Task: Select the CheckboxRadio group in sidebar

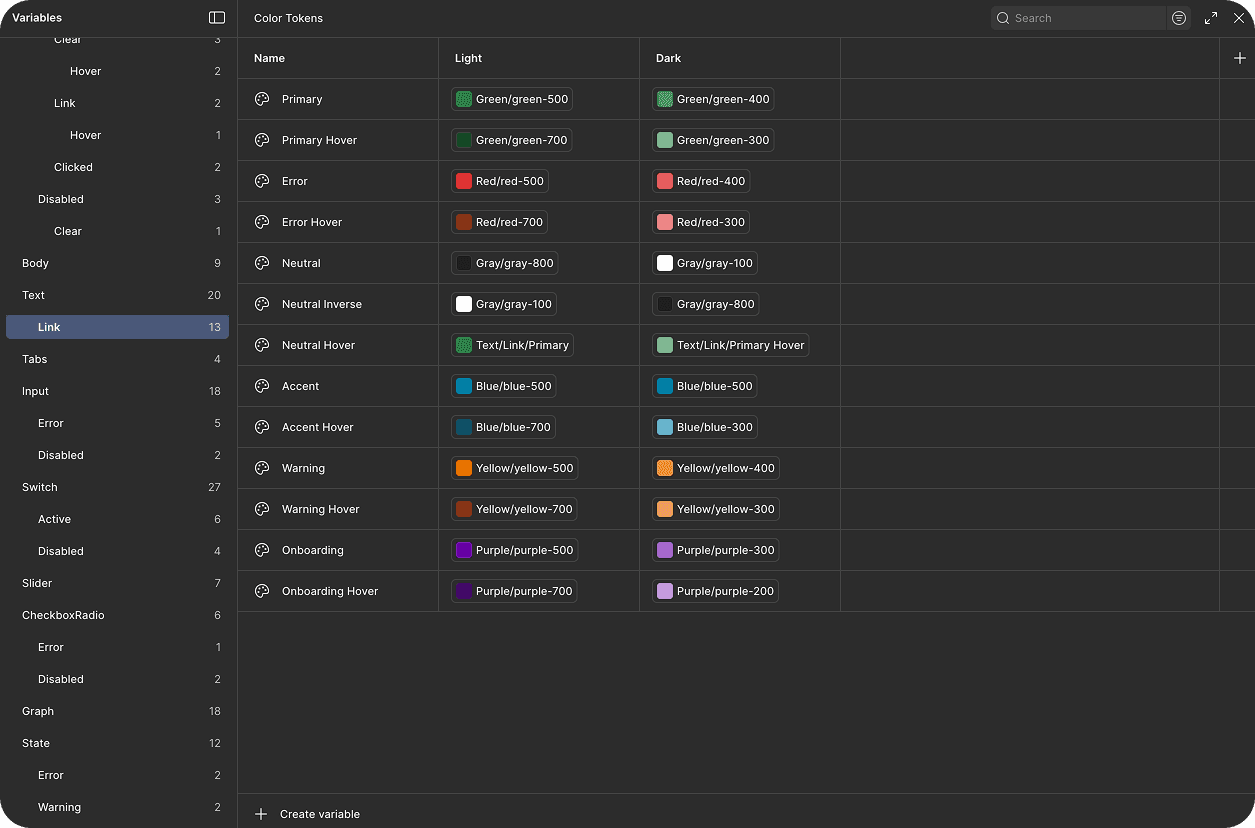Action: coord(118,615)
